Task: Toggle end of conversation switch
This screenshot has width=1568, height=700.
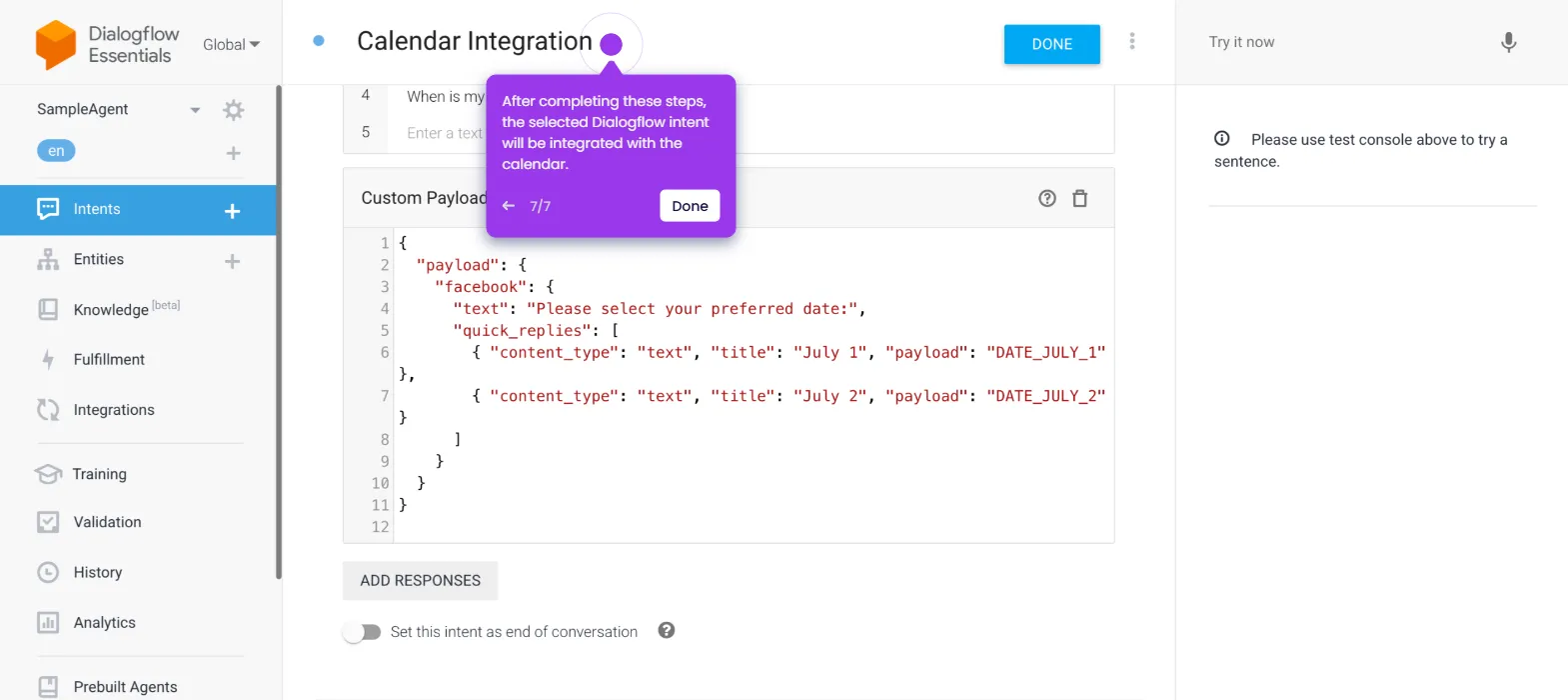Action: click(362, 632)
